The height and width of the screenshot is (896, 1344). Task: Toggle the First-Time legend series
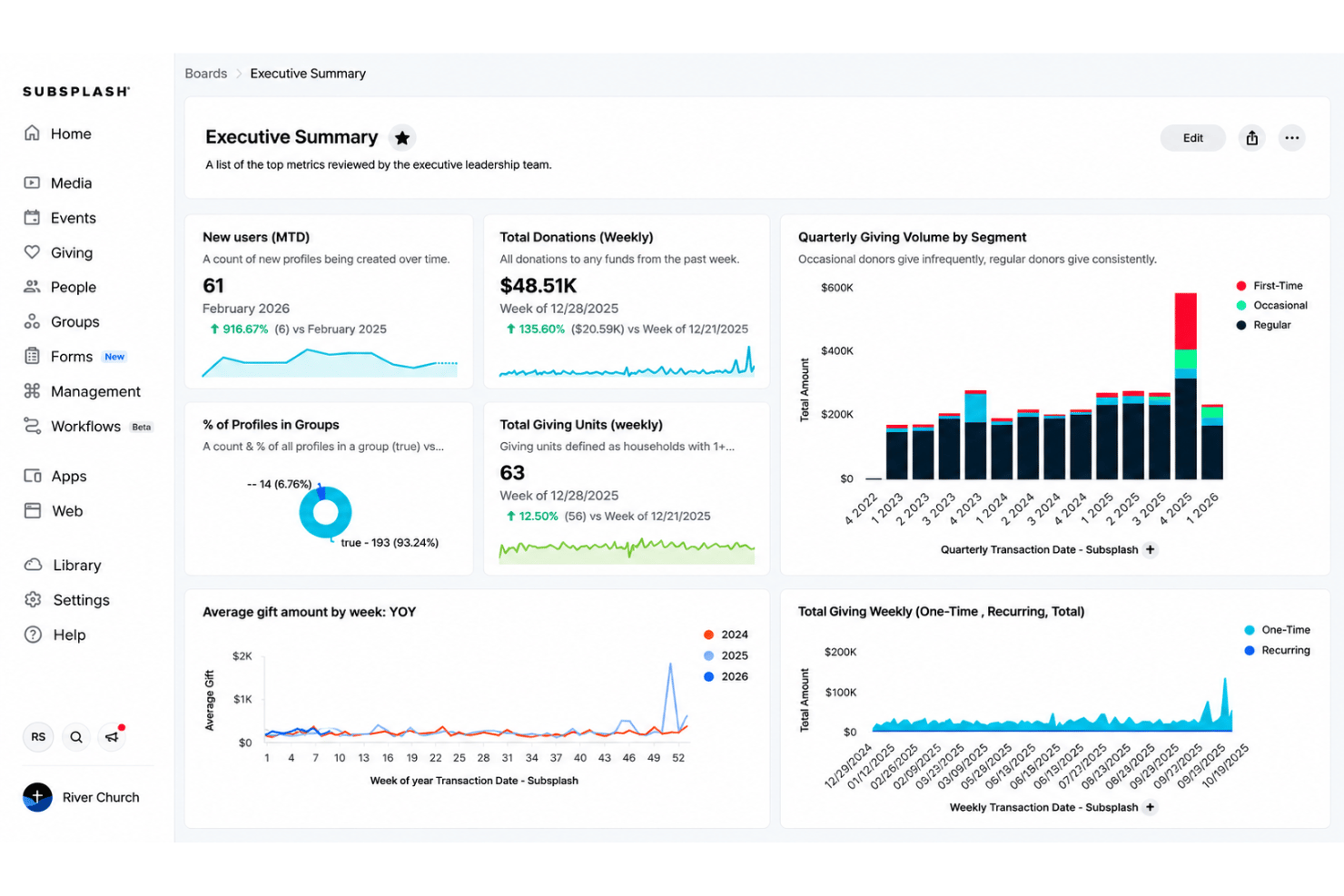1270,286
